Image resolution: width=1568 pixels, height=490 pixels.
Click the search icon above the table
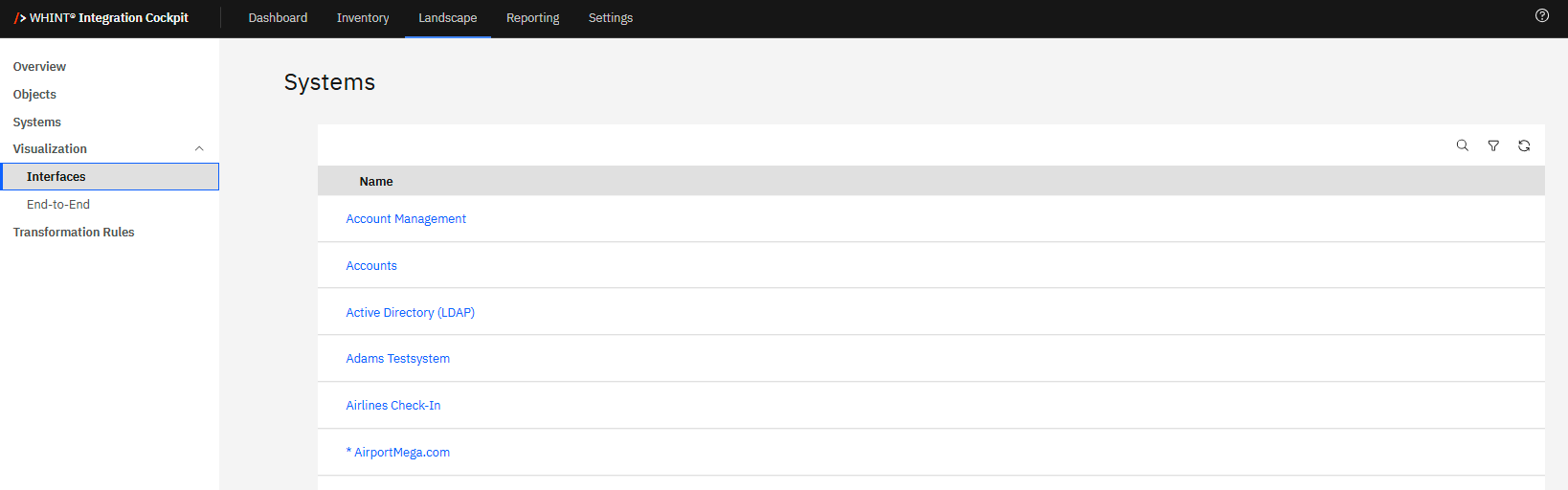(1462, 145)
